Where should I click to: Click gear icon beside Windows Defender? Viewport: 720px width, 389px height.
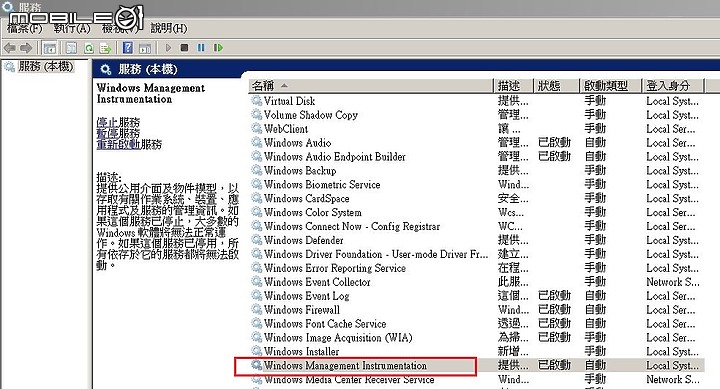coord(257,240)
